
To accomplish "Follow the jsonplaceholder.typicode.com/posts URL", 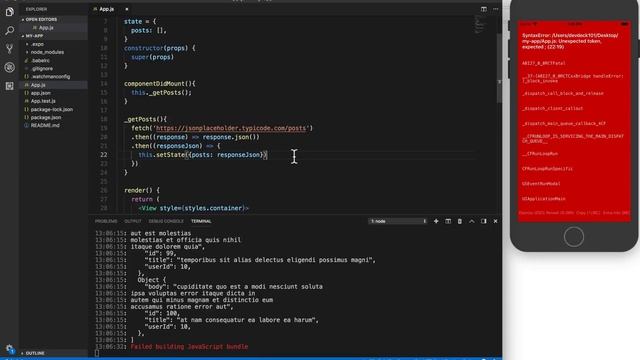I will coord(231,128).
